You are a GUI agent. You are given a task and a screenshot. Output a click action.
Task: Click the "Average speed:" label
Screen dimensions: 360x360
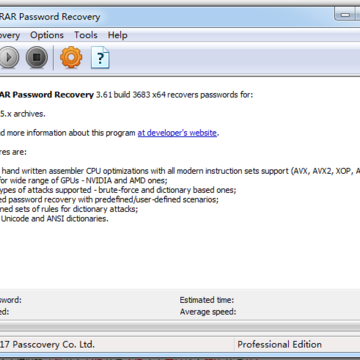[x=208, y=312]
